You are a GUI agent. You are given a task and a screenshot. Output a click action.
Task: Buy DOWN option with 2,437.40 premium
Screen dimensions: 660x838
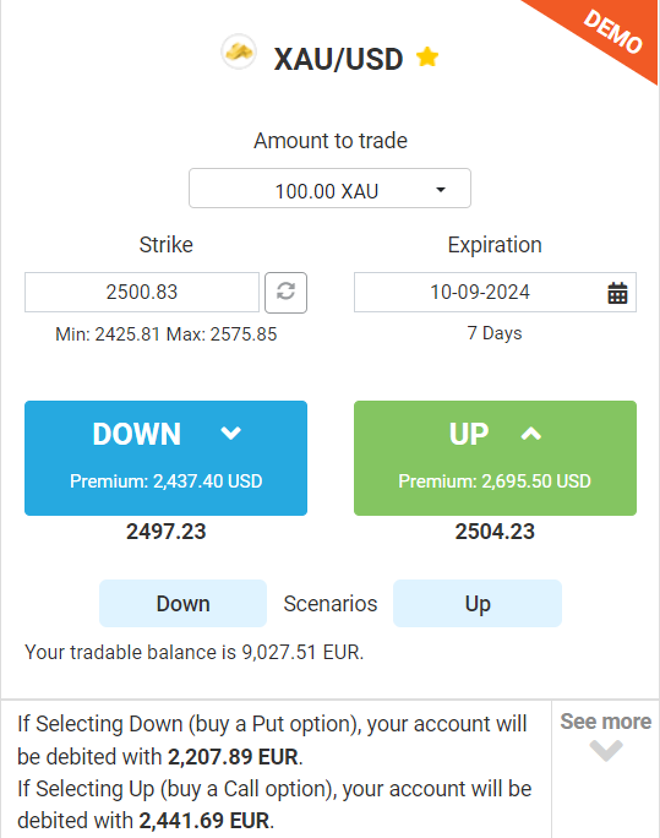pyautogui.click(x=166, y=458)
